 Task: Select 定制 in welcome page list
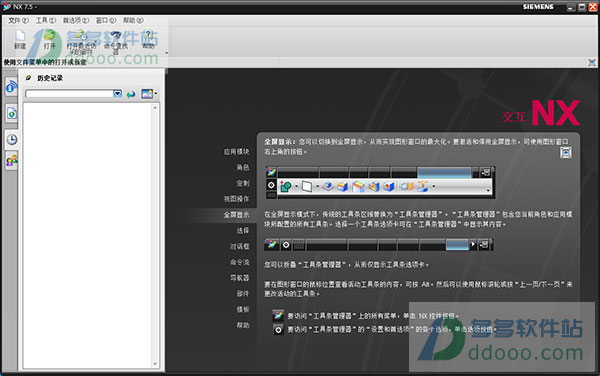pos(243,183)
